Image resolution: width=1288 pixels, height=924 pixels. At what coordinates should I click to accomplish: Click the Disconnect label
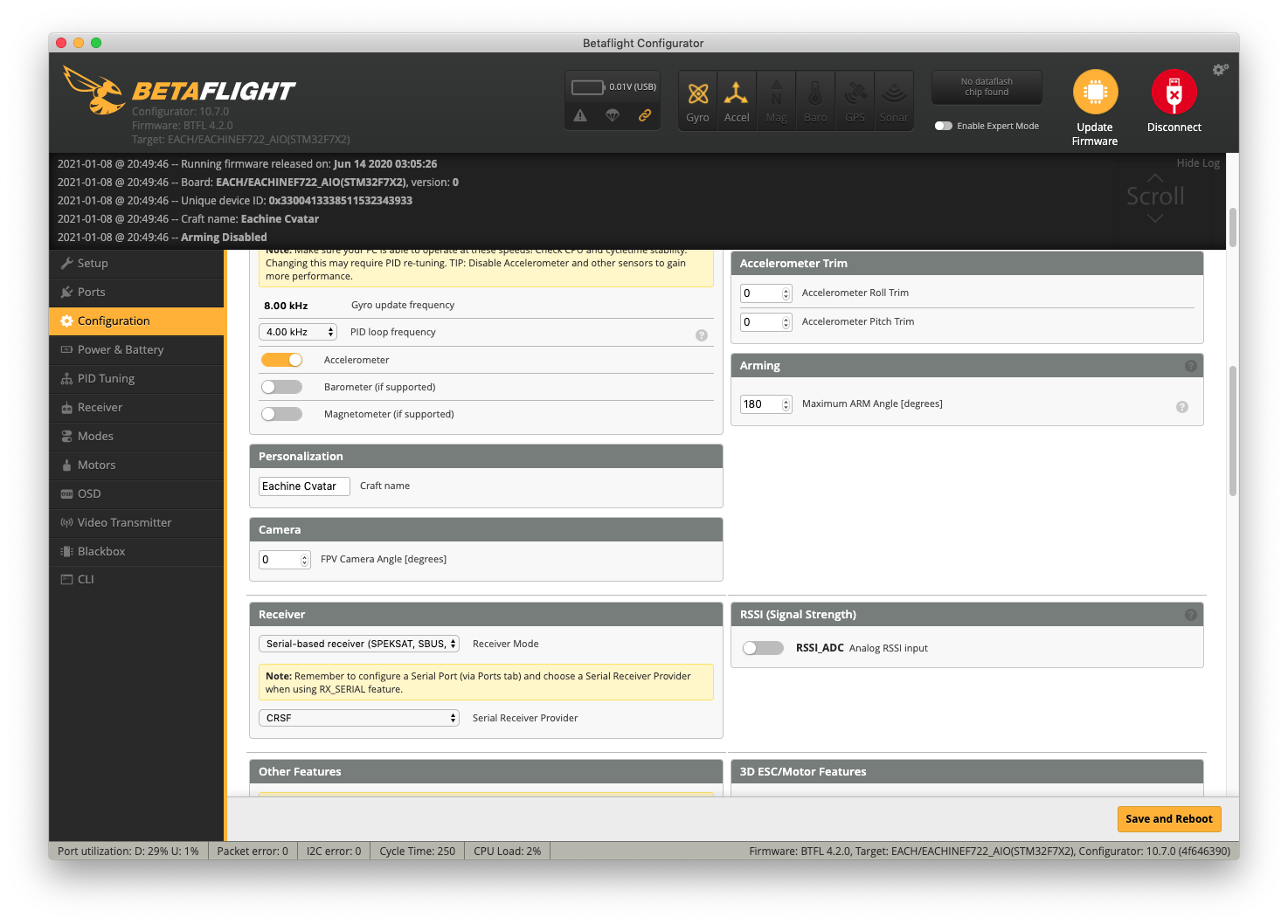click(x=1174, y=128)
